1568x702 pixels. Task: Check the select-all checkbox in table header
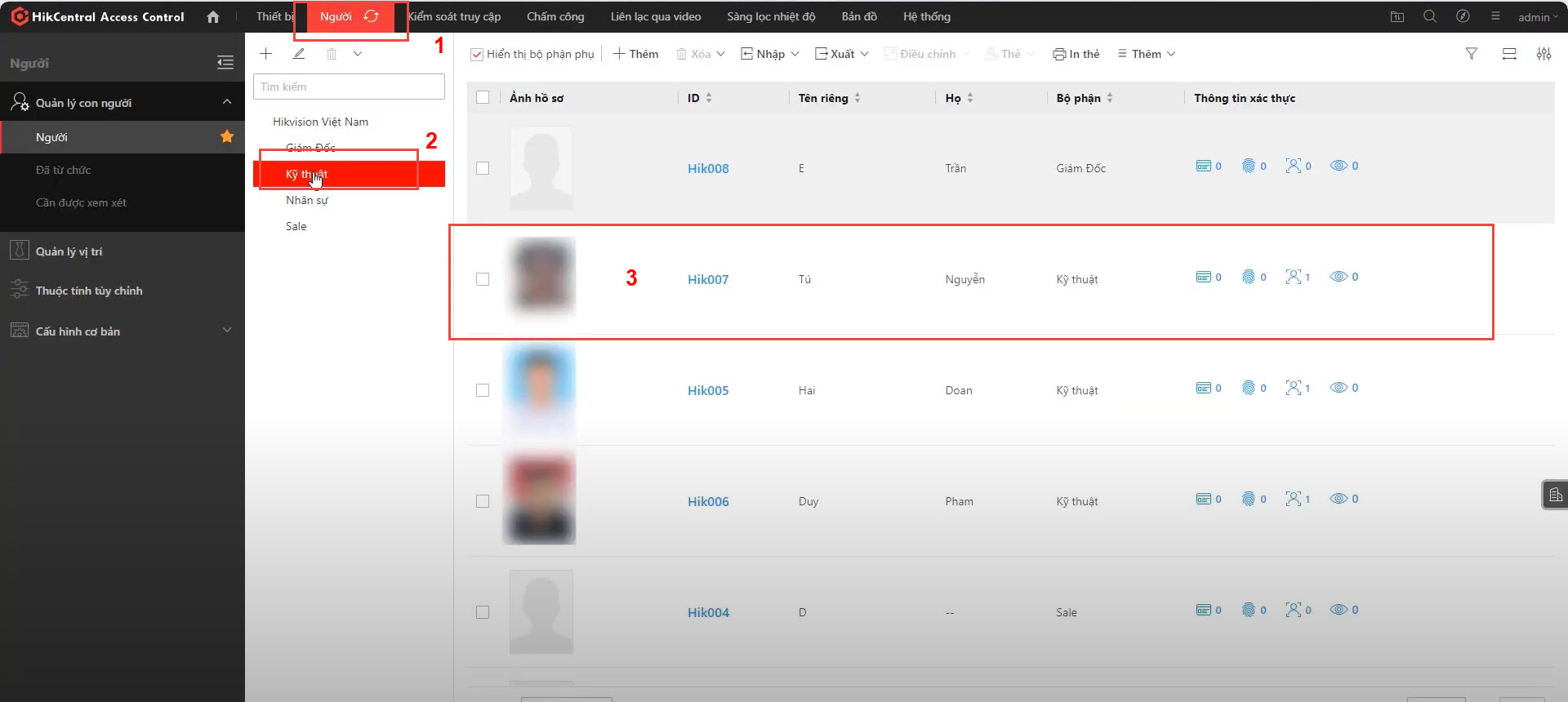coord(483,98)
